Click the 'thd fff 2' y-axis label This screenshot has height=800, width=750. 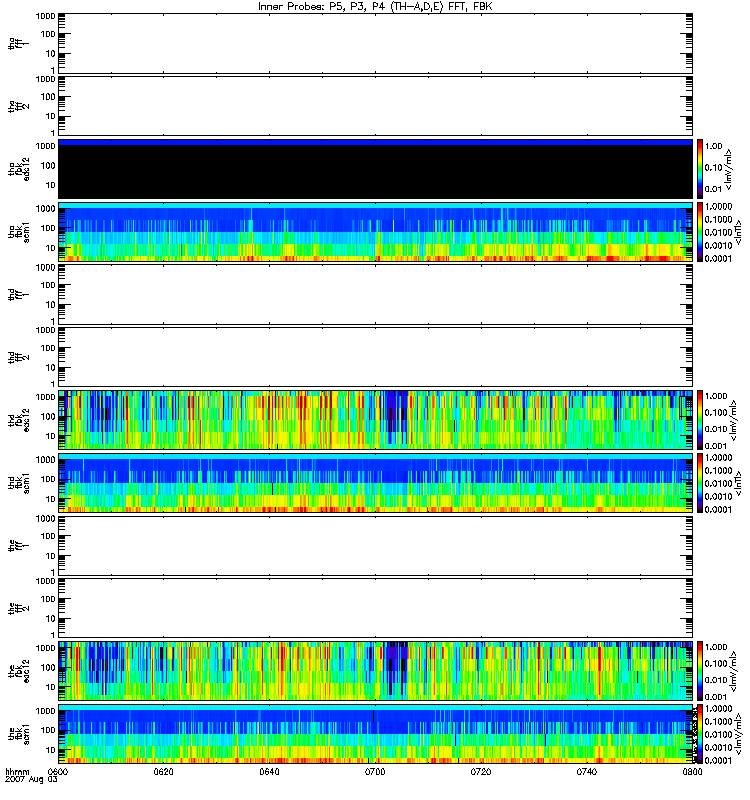[18, 357]
